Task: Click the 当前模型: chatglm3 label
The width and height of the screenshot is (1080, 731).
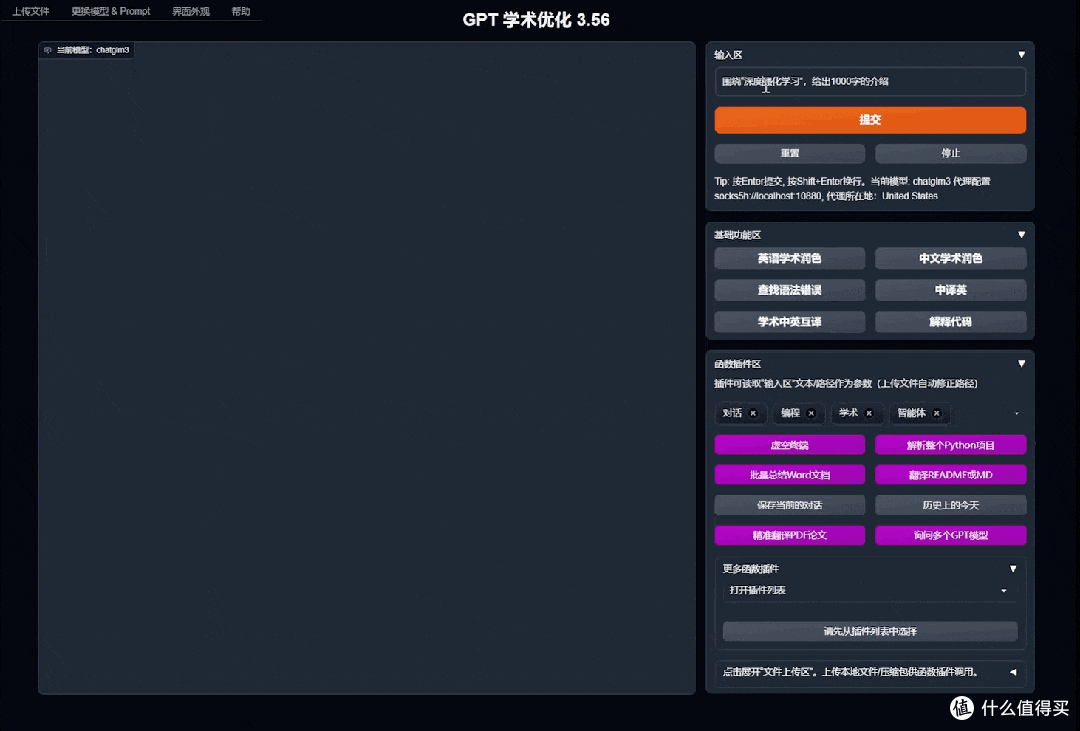Action: pos(93,50)
